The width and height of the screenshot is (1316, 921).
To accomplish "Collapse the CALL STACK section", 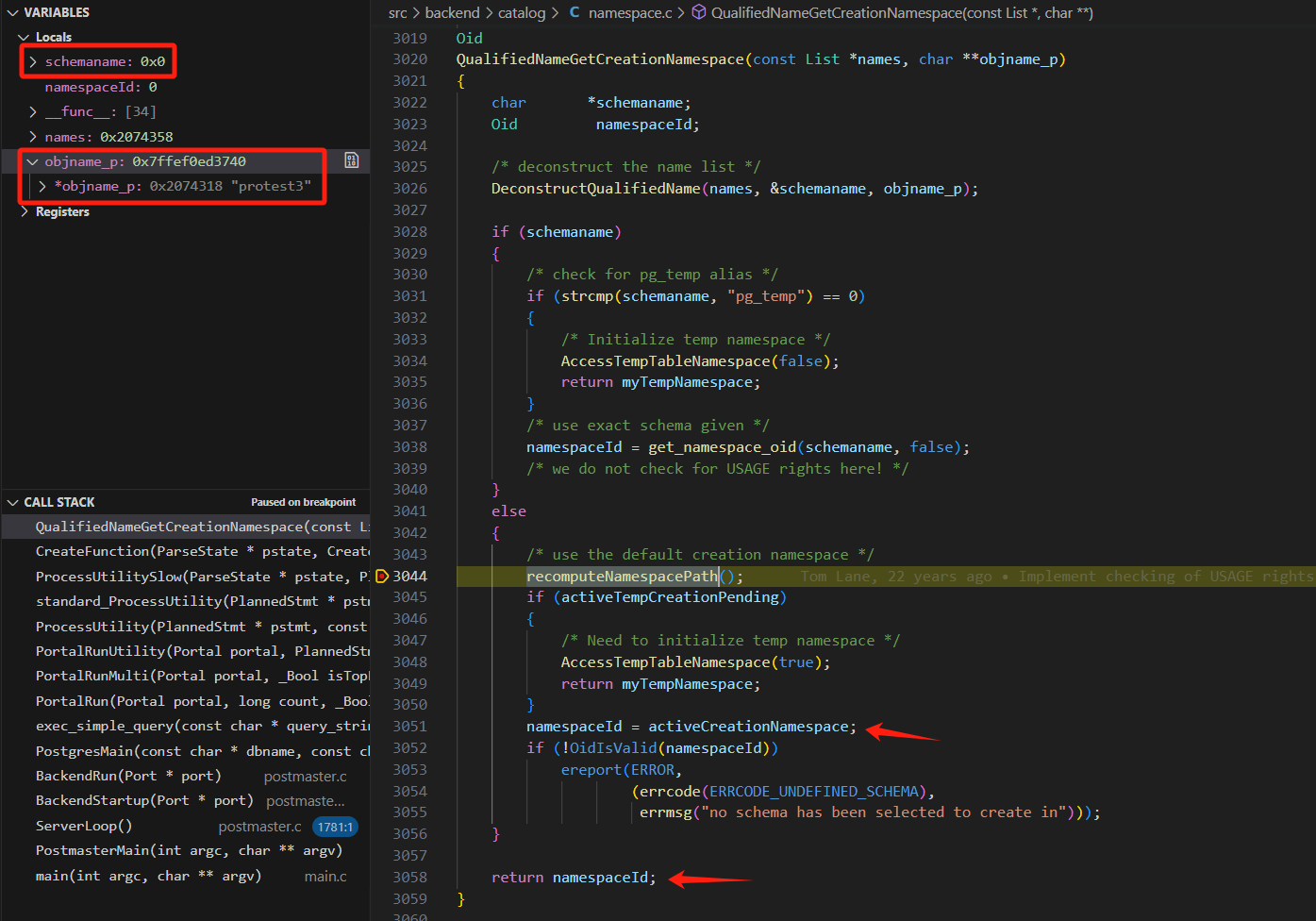I will pyautogui.click(x=12, y=502).
